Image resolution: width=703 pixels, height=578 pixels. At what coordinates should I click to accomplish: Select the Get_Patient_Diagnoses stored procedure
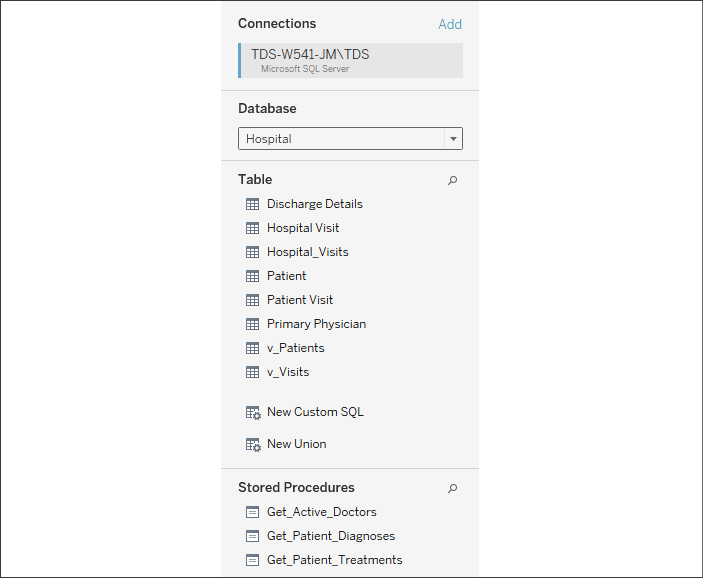[331, 536]
